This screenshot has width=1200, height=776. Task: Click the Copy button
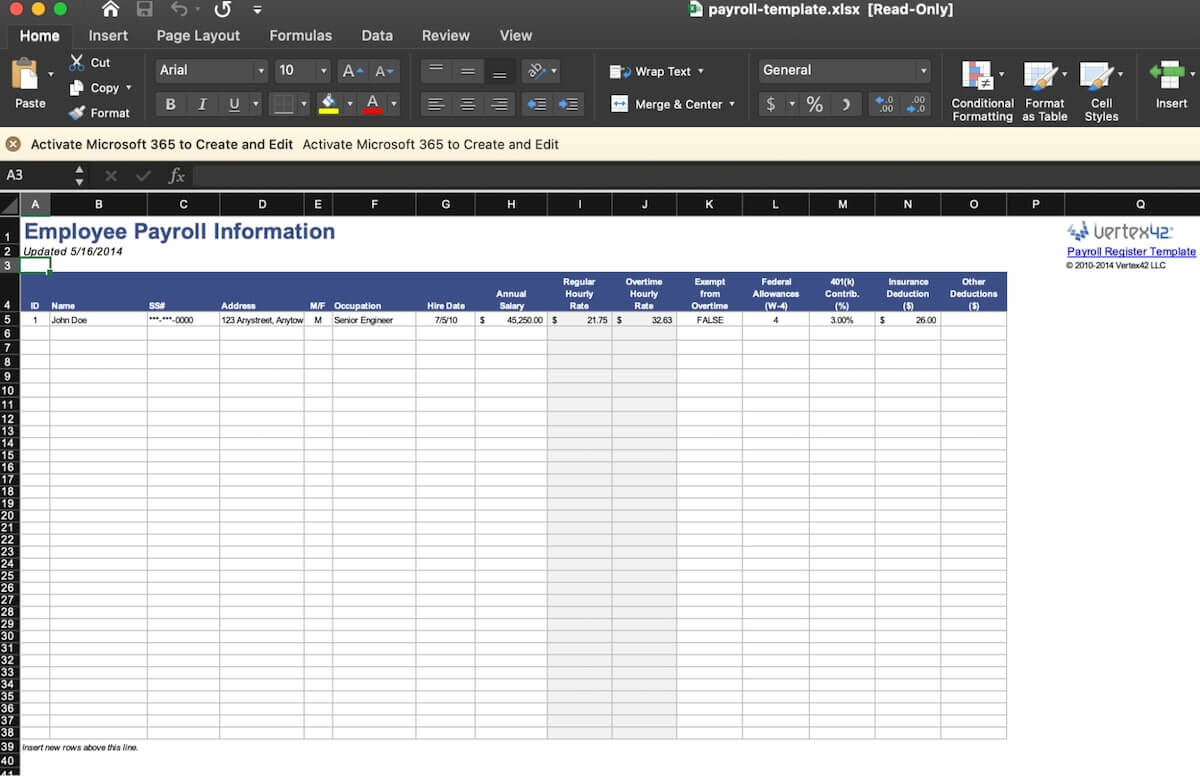click(x=95, y=88)
